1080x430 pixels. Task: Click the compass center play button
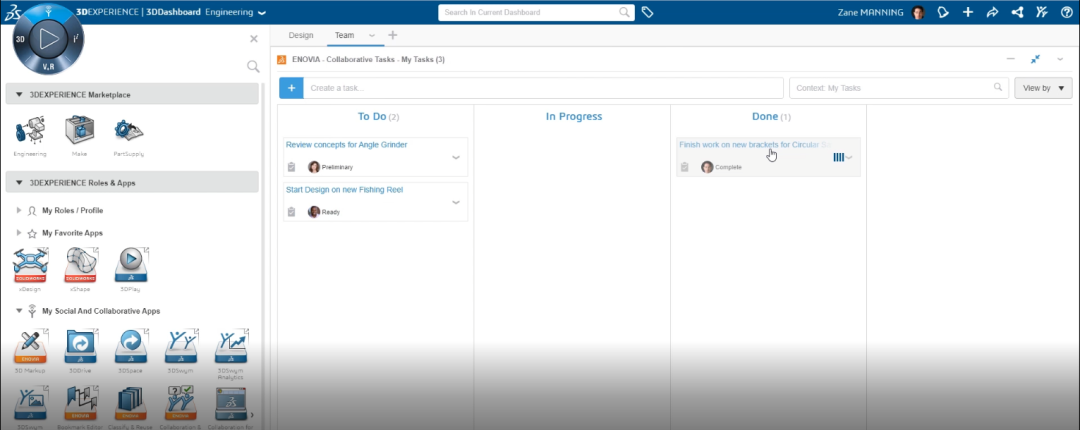(48, 39)
